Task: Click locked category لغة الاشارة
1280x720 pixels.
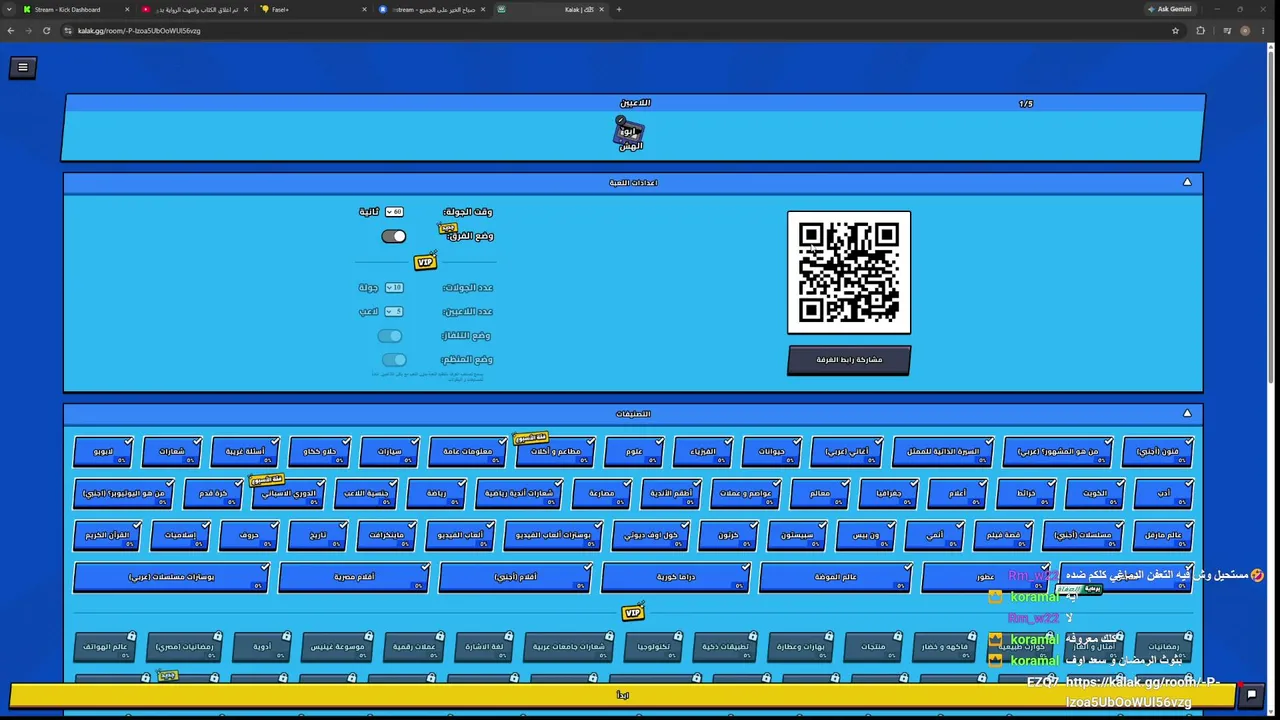Action: 485,647
